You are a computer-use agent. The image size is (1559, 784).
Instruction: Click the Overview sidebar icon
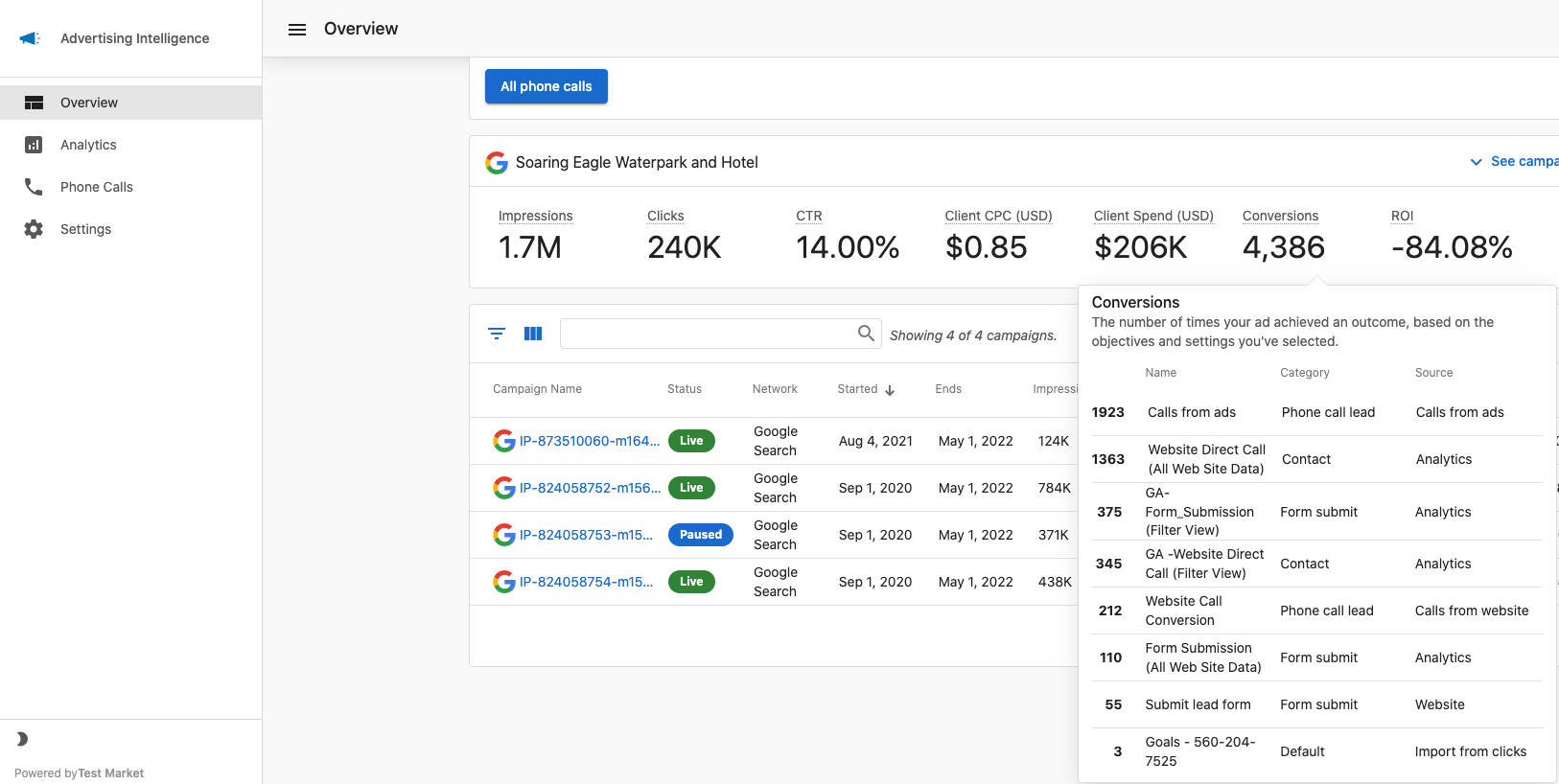tap(34, 103)
